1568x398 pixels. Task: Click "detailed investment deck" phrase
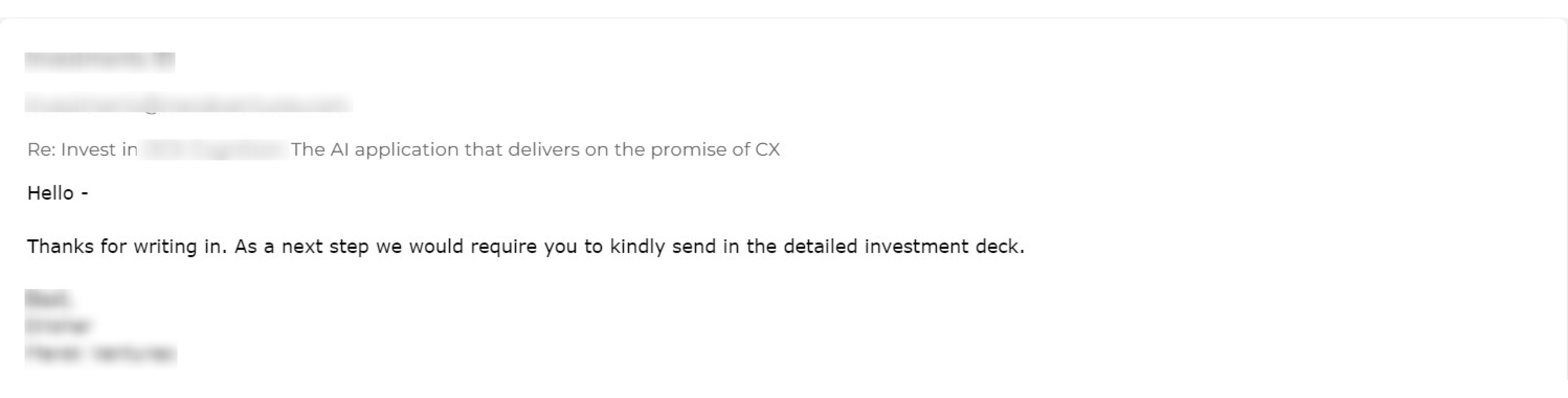903,246
